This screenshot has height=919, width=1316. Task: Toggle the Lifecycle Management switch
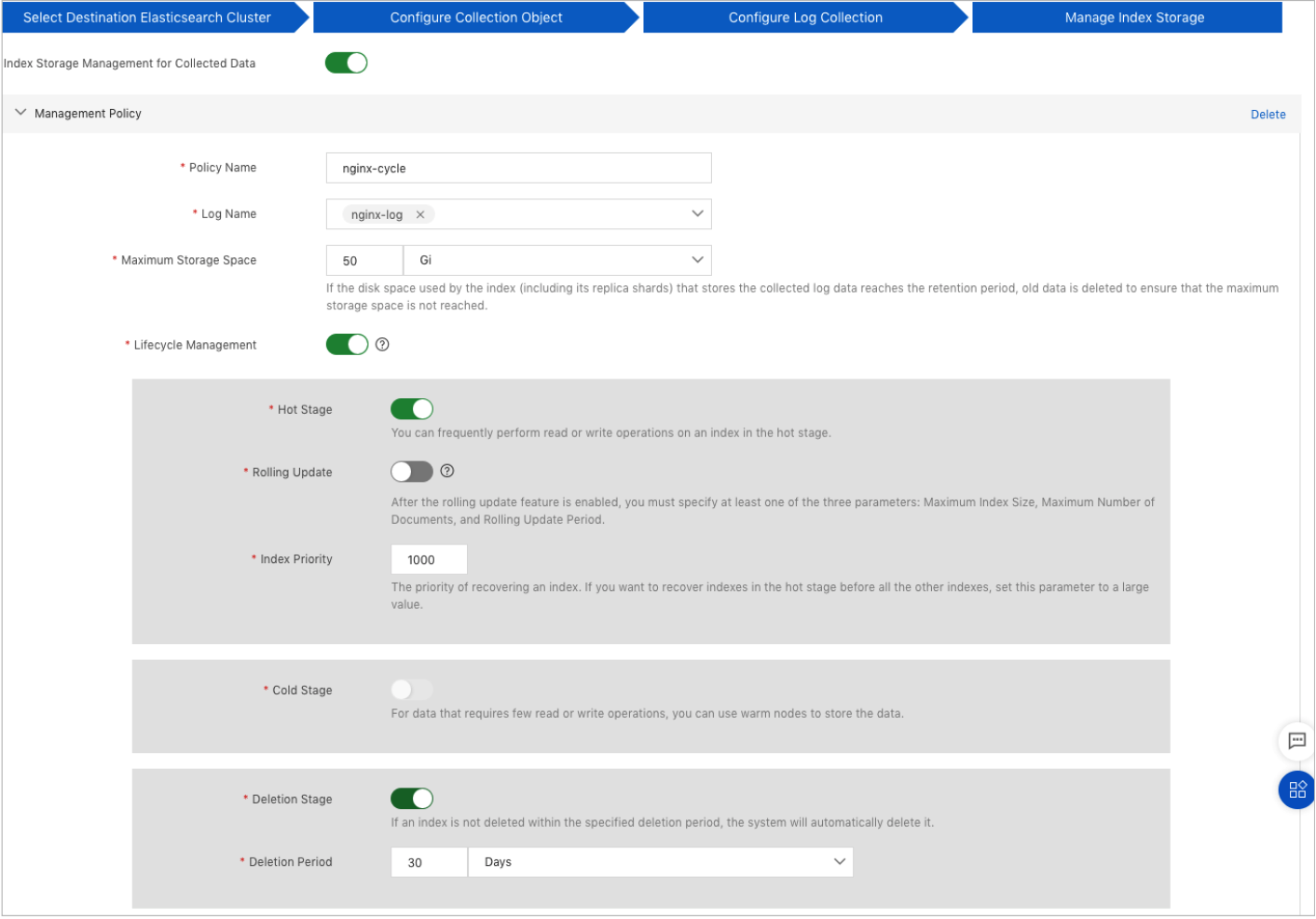pyautogui.click(x=347, y=345)
